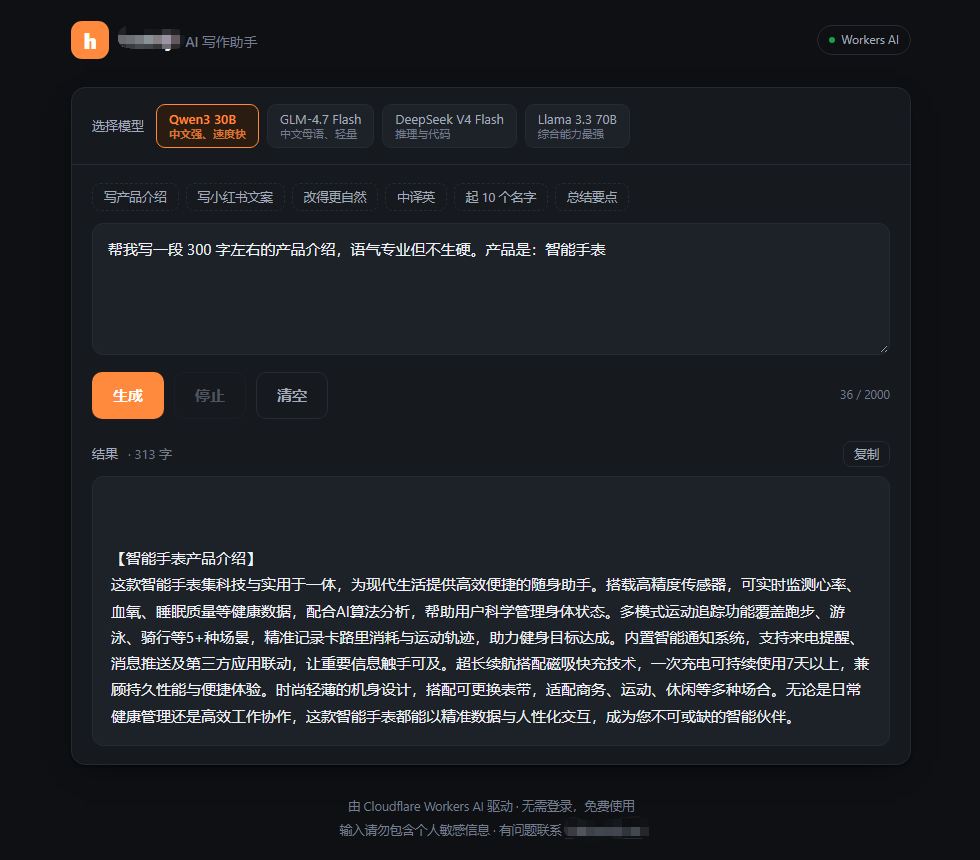The height and width of the screenshot is (860, 980).
Task: Choose the 写小红书文案 prompt preset
Action: [x=235, y=197]
